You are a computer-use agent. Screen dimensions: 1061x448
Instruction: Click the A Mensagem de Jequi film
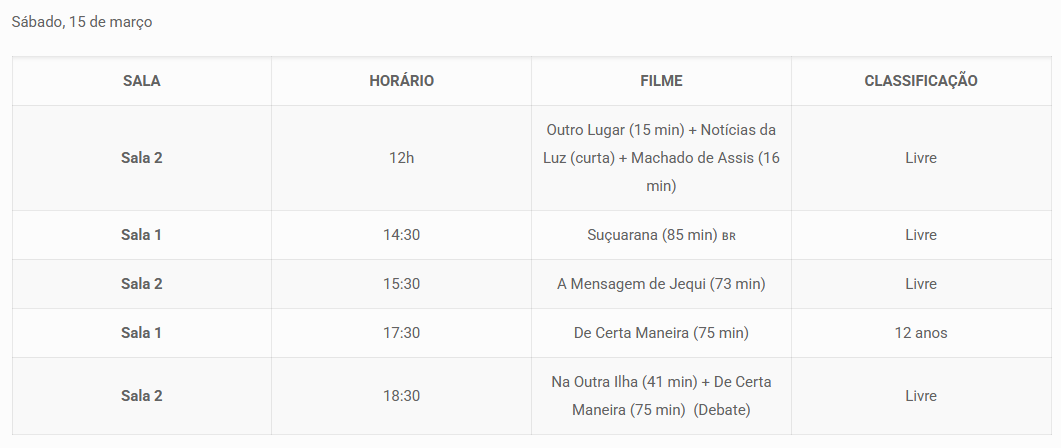coord(661,284)
